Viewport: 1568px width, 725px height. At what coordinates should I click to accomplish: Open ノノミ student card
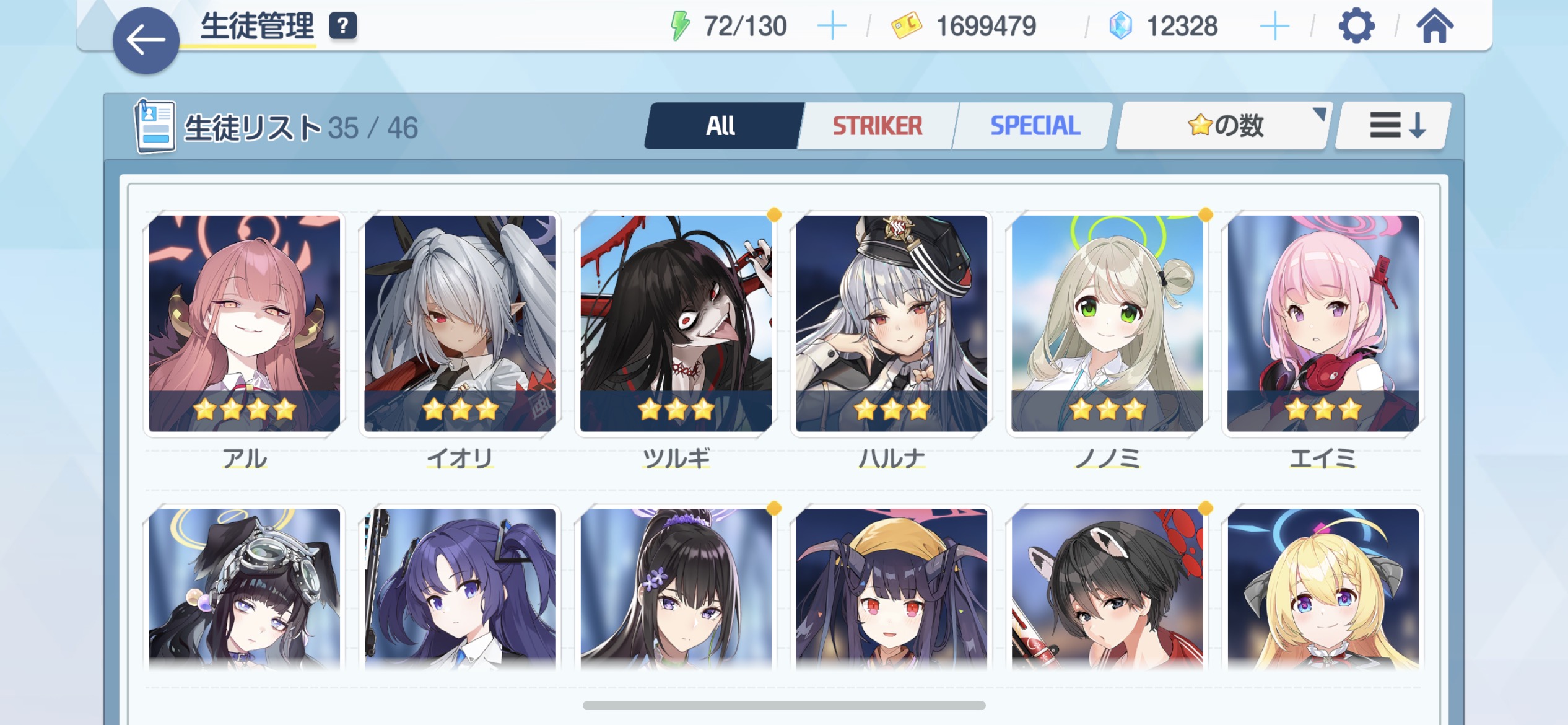[x=1107, y=323]
